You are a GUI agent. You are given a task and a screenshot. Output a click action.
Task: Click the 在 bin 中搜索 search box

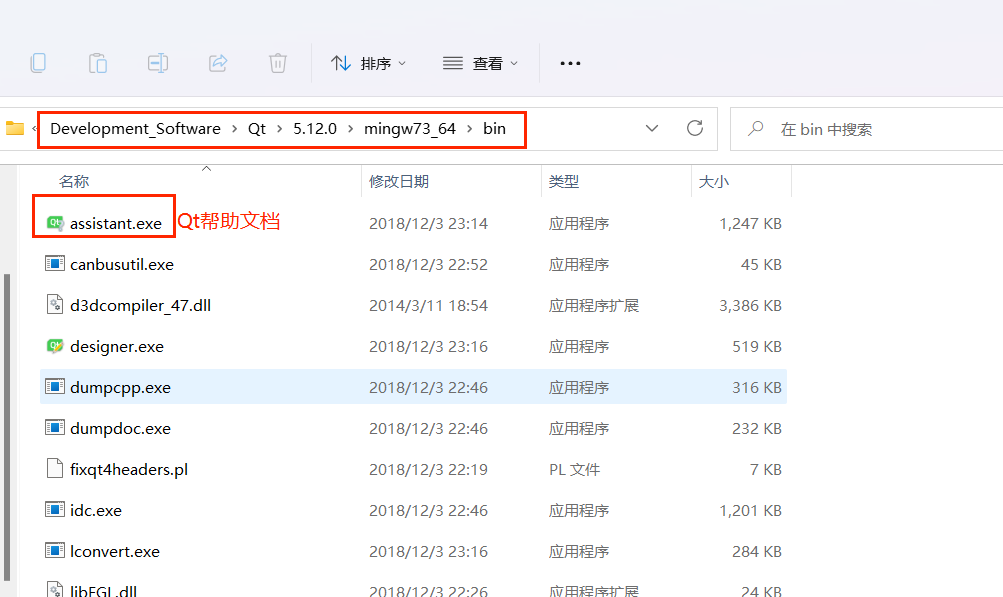[866, 129]
